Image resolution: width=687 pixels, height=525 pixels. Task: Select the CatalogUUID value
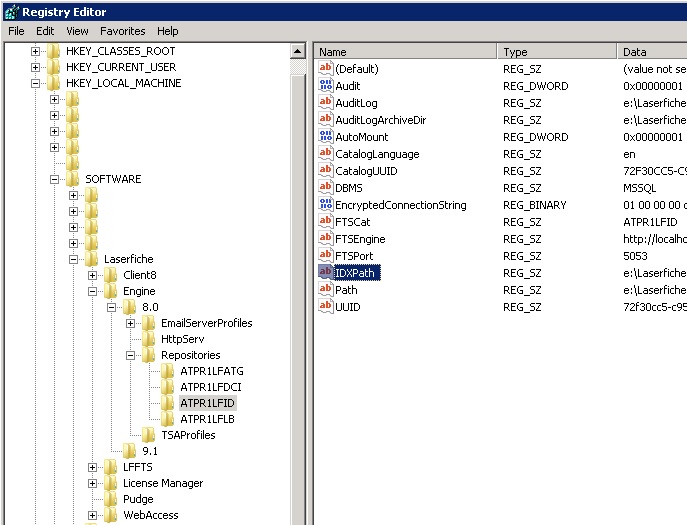[366, 171]
